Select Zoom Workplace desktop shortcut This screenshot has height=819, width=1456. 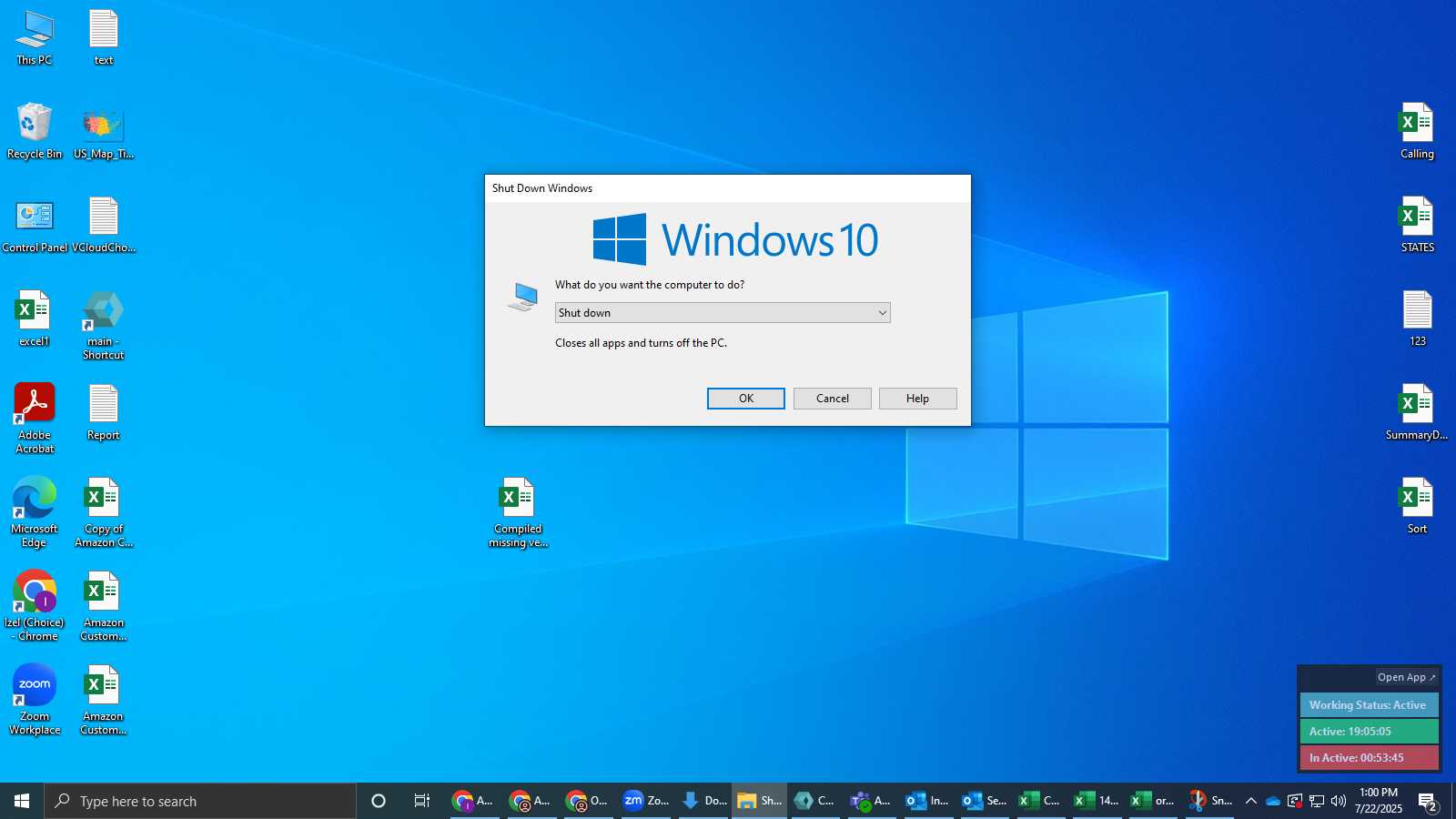click(x=35, y=700)
